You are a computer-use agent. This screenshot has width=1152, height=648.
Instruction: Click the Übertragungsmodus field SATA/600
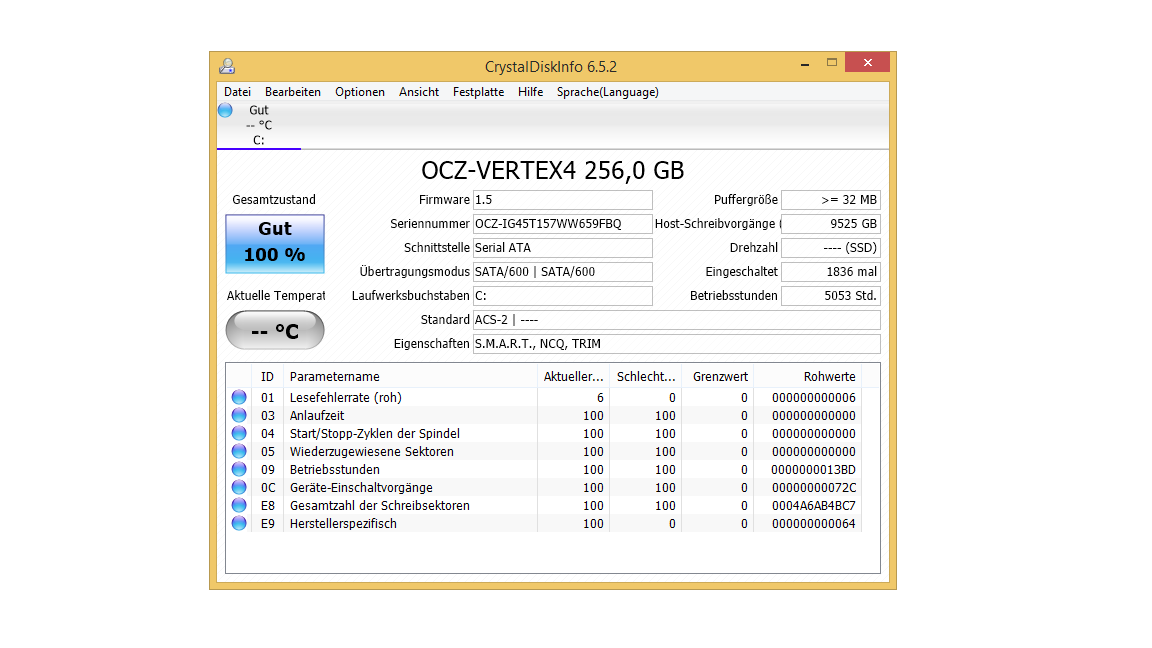click(562, 272)
